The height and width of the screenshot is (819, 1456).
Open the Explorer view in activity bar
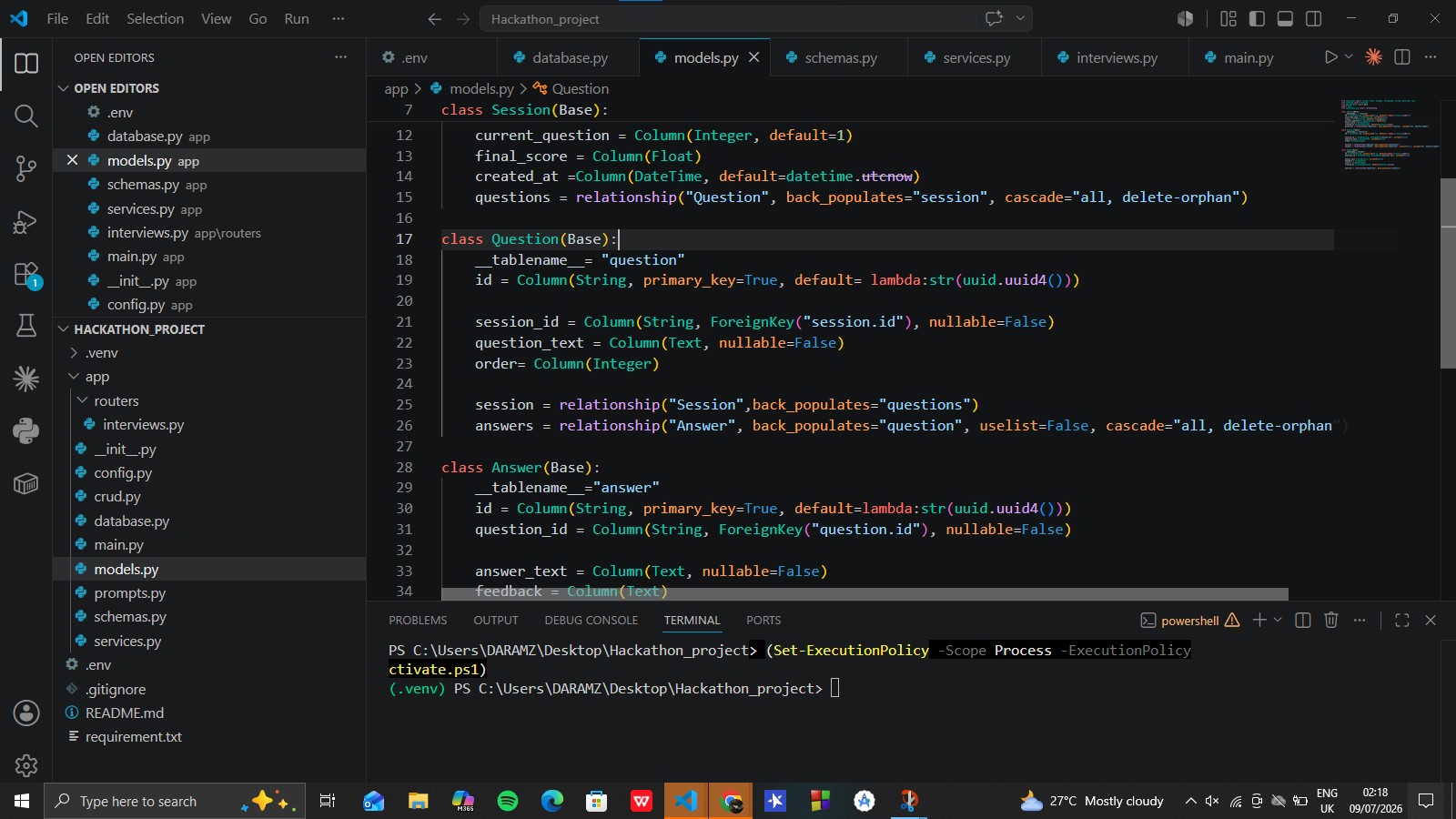tap(26, 64)
